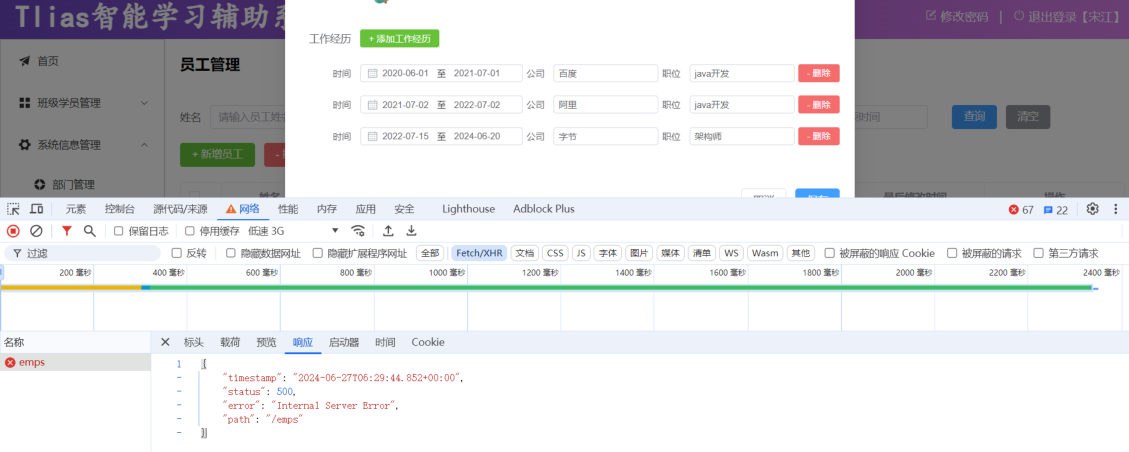Enable 停用缓存 checkbox
Screen dimensions: 1129x452
[190, 231]
